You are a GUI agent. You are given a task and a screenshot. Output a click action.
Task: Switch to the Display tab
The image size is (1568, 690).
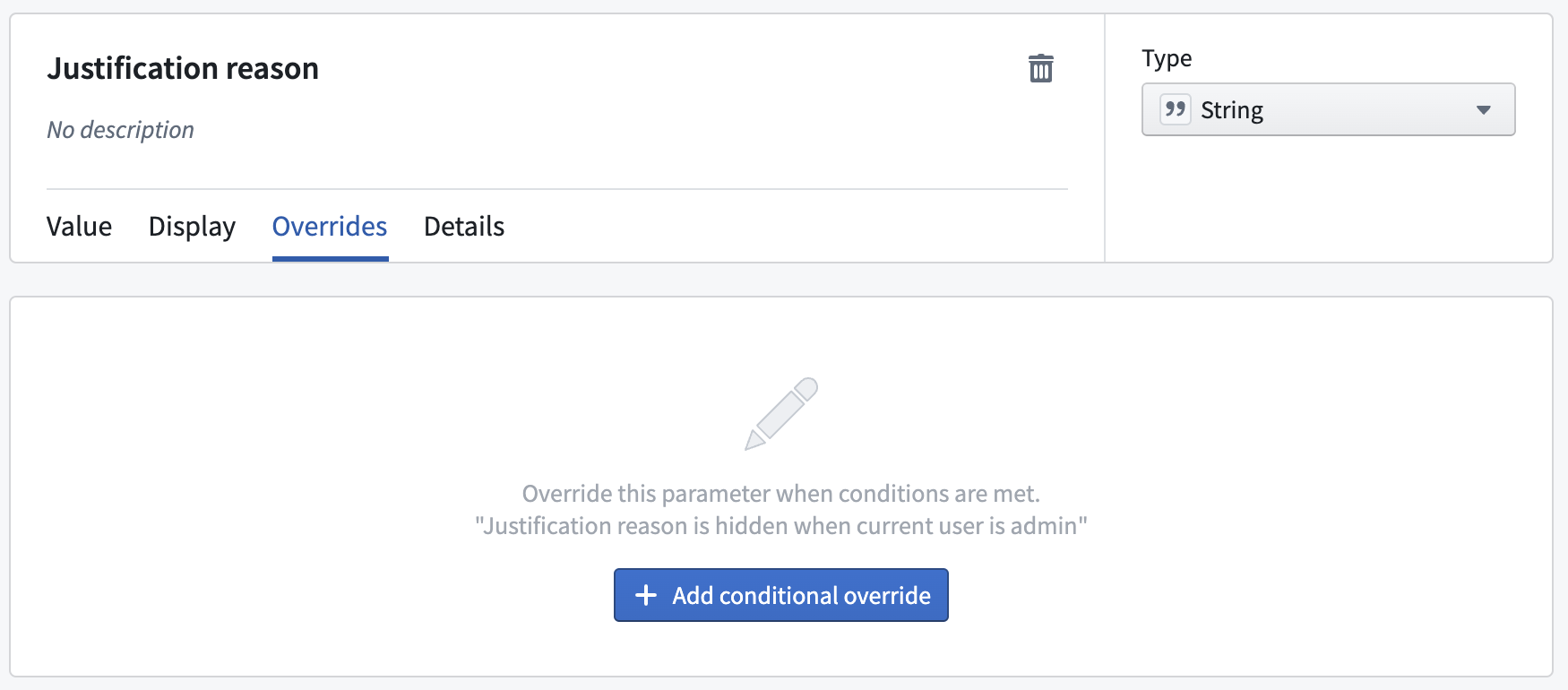(192, 227)
